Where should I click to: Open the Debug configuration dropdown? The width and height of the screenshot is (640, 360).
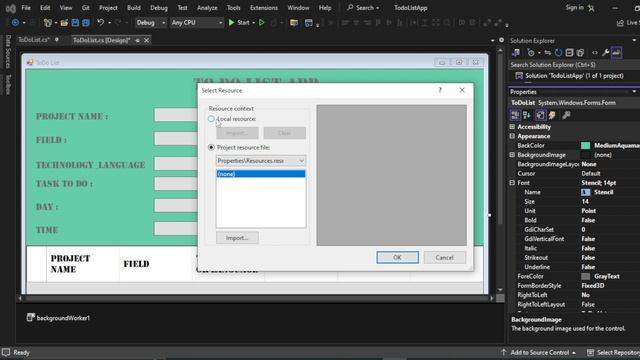[151, 23]
